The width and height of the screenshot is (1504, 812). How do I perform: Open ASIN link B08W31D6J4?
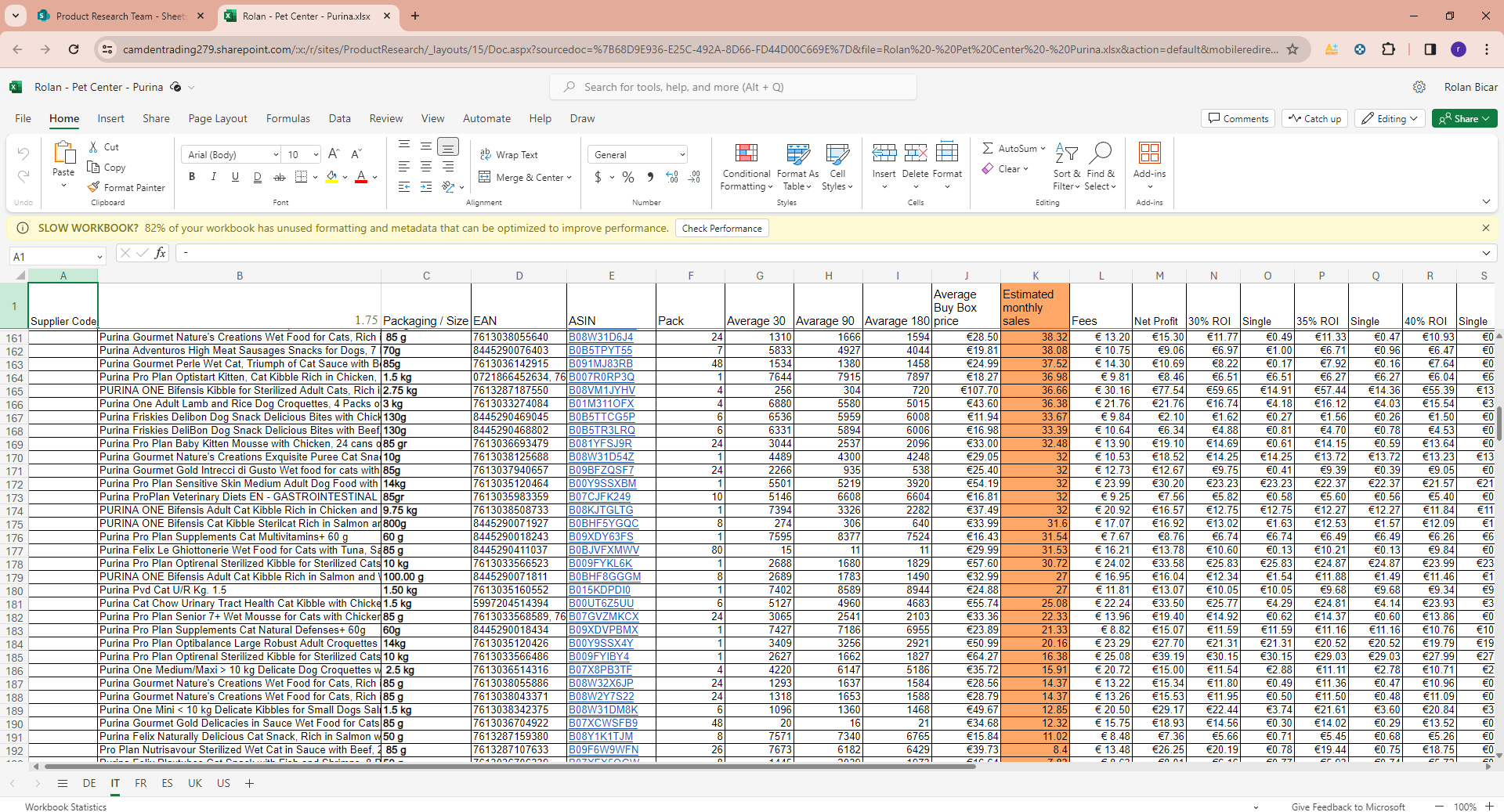coord(601,337)
